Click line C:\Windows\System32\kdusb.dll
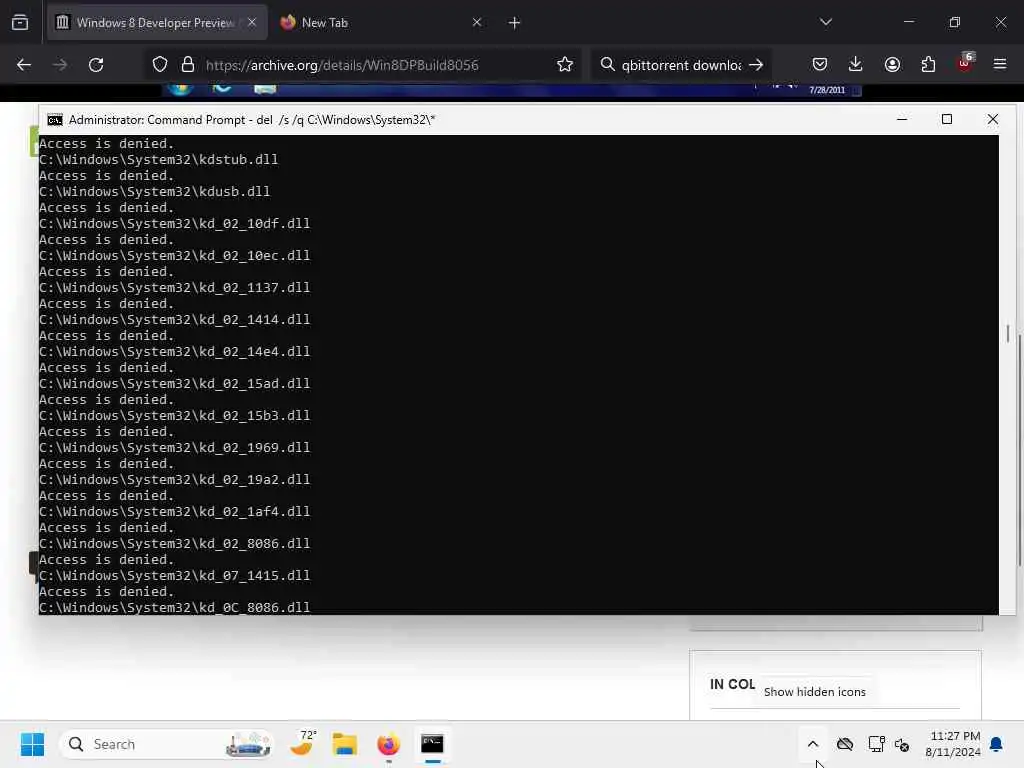 pos(154,191)
